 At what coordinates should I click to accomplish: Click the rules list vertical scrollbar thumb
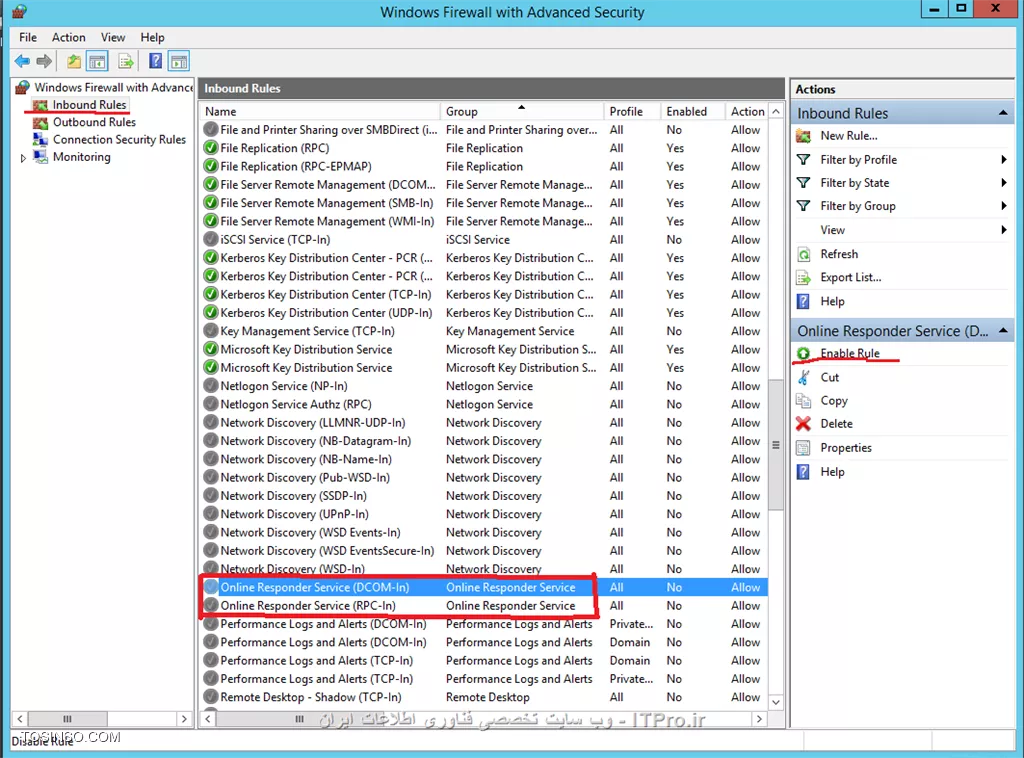point(776,445)
